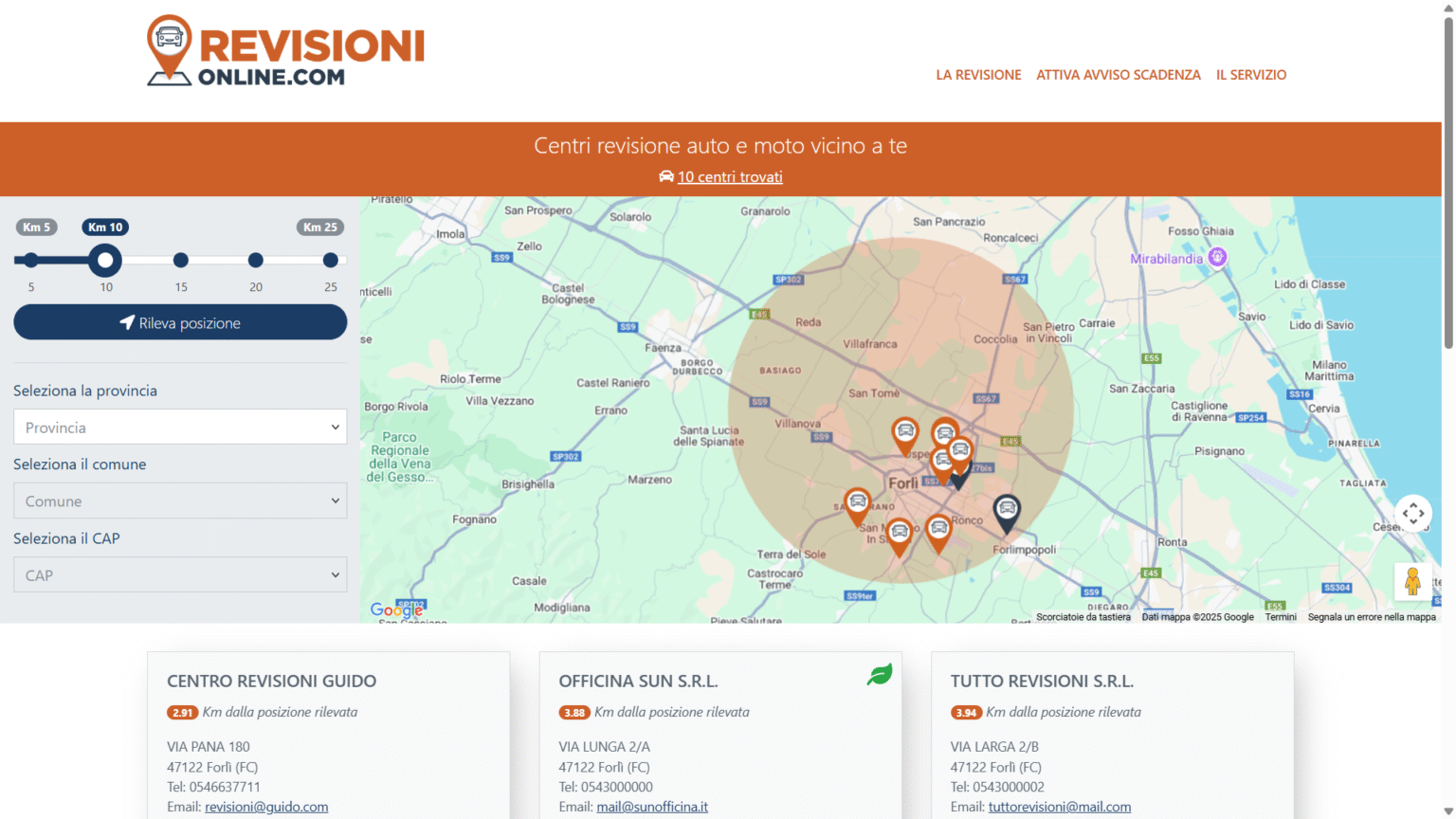The height and width of the screenshot is (819, 1456).
Task: Click the map camera controls icon
Action: tap(1412, 514)
